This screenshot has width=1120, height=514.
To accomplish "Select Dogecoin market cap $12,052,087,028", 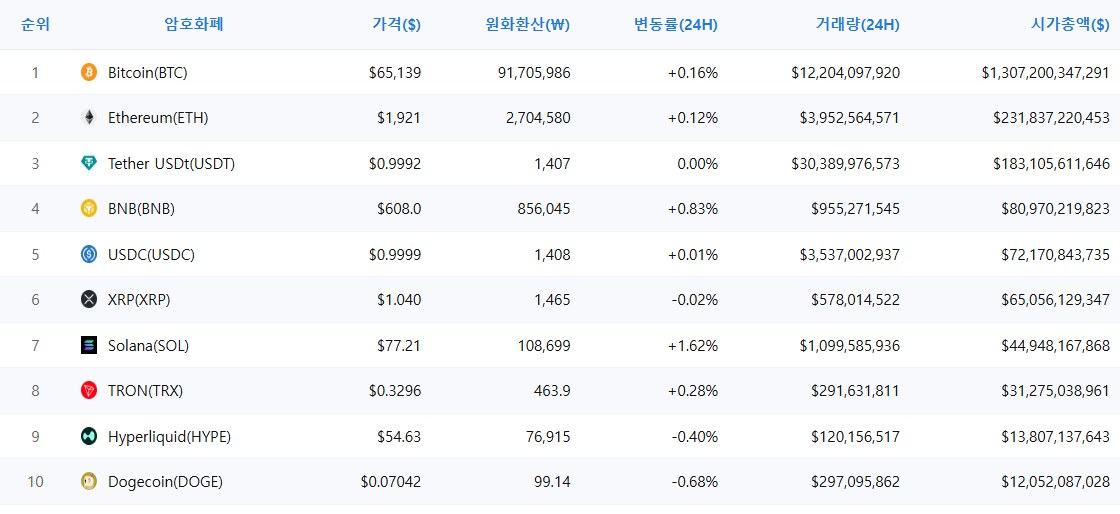I will tap(1056, 482).
